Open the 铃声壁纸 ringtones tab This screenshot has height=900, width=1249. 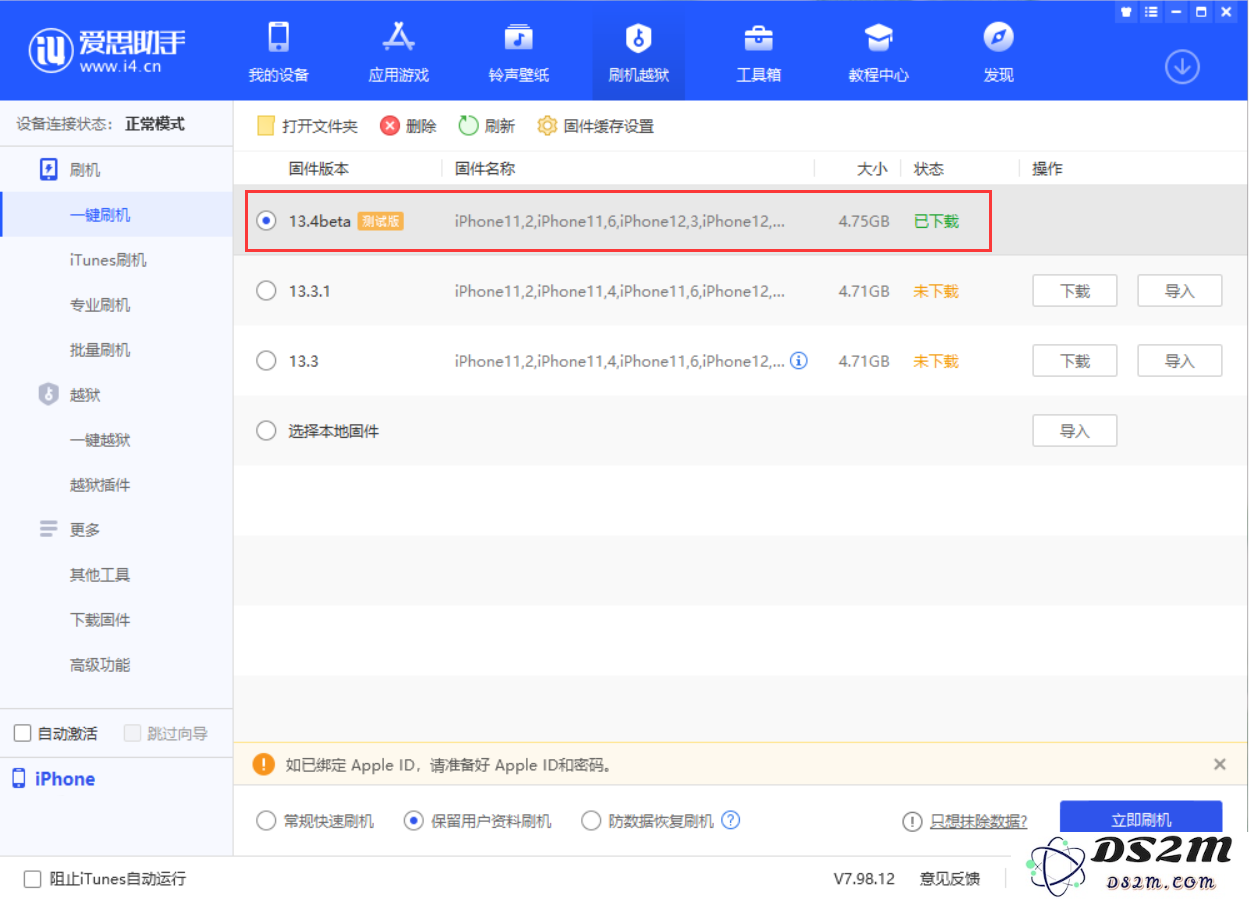point(518,52)
